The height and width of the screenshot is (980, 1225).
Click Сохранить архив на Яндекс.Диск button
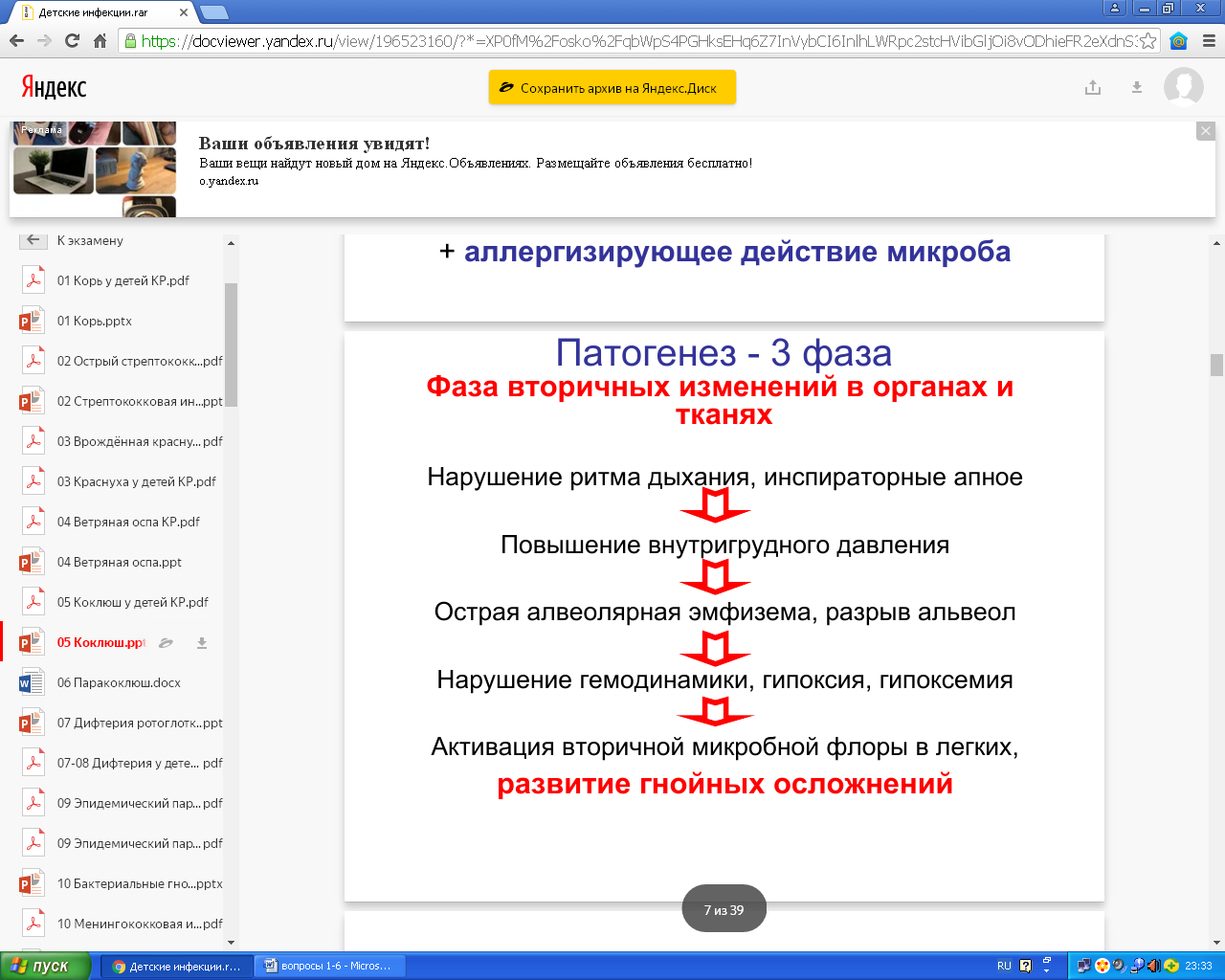tap(612, 88)
